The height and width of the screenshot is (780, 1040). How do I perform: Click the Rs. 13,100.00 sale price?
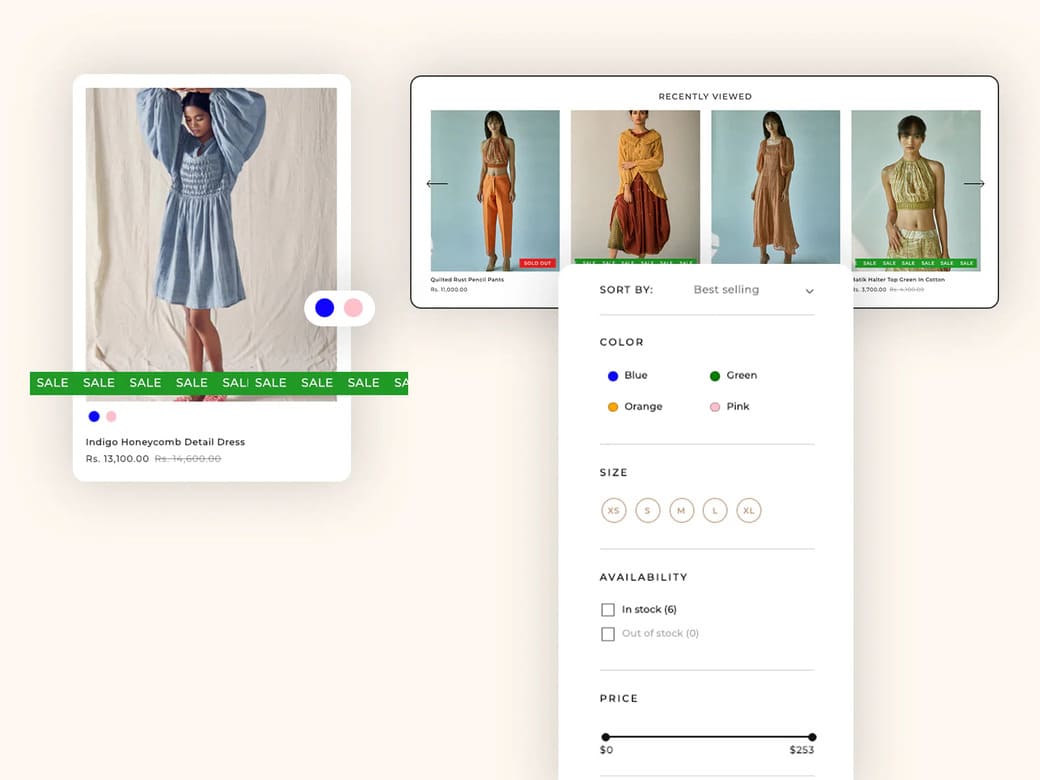117,459
